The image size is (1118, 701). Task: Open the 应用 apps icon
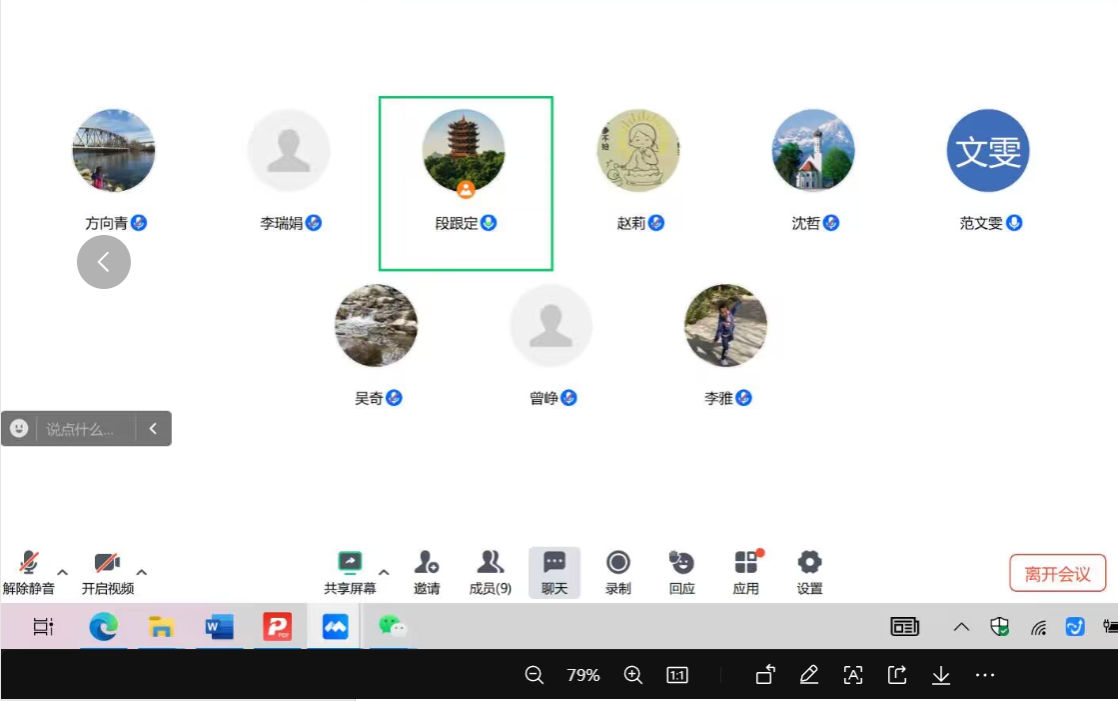click(746, 572)
